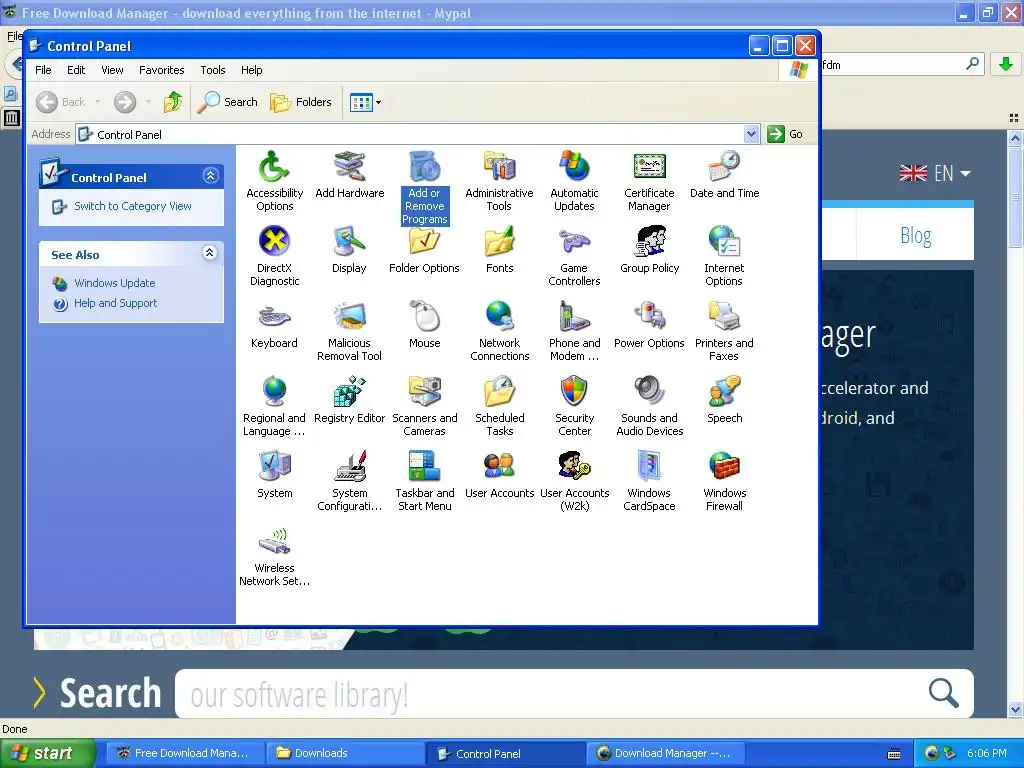Click the Search toolbar button

click(x=227, y=102)
